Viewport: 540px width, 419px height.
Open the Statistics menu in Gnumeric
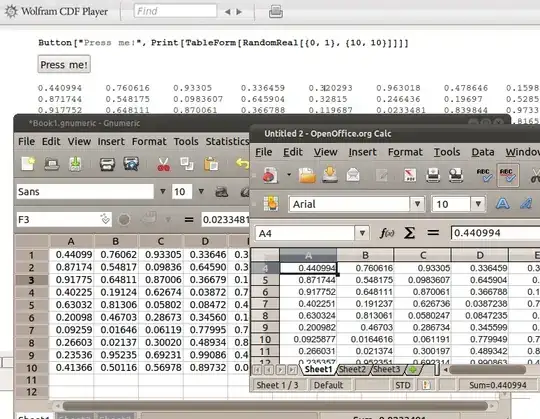pyautogui.click(x=227, y=142)
